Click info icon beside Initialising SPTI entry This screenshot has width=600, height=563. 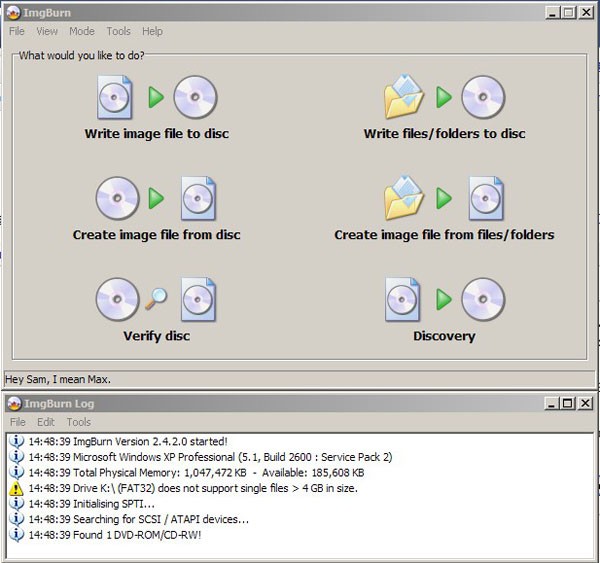16,504
